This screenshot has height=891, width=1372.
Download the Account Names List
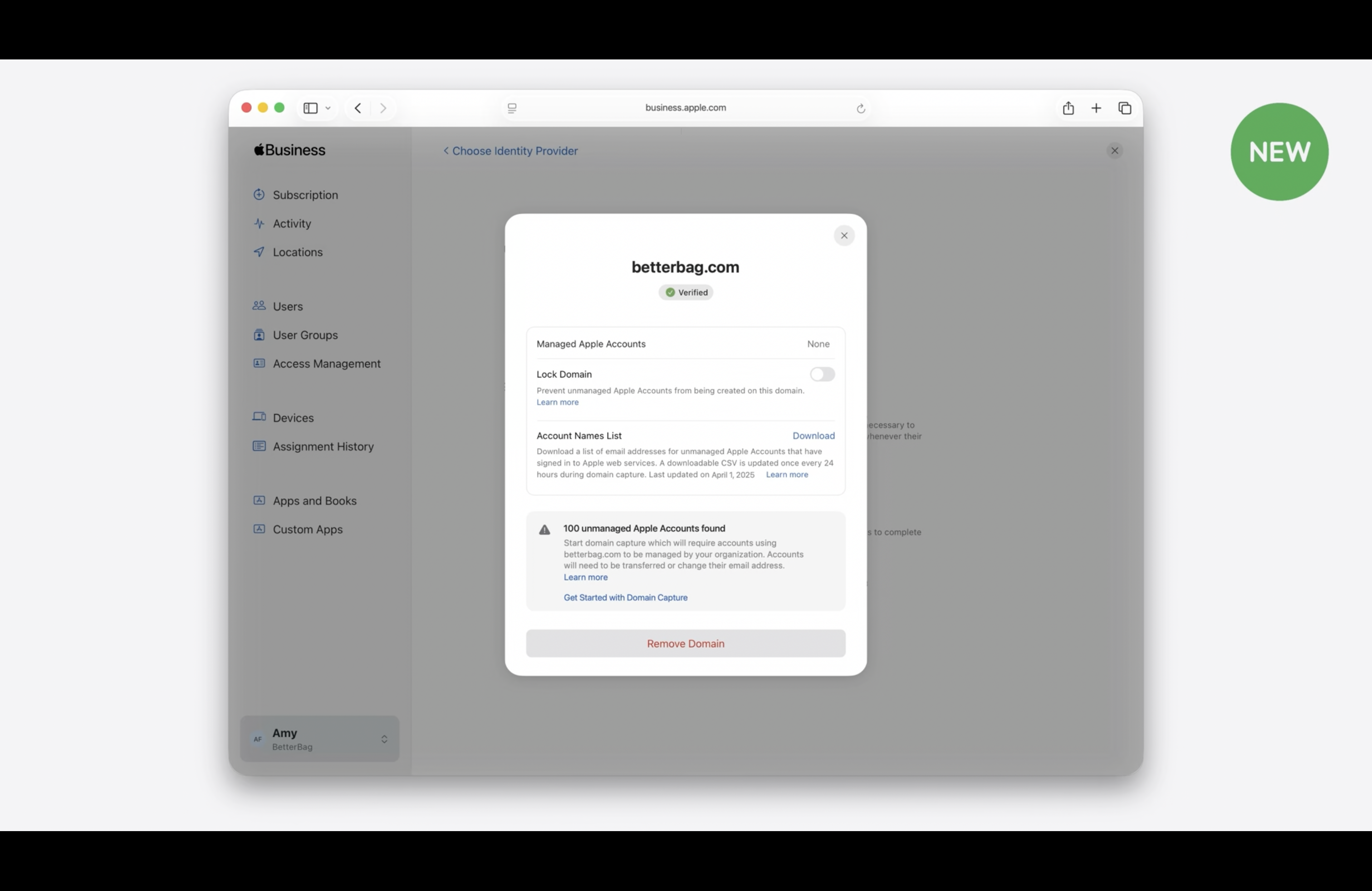813,436
